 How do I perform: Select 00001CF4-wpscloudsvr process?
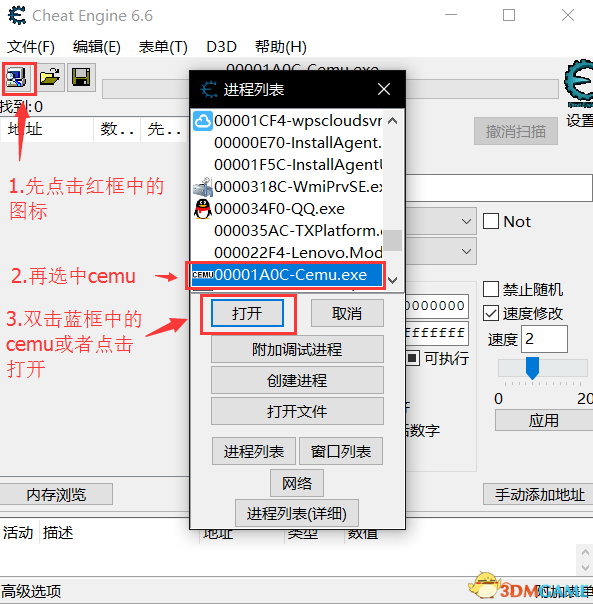point(287,121)
